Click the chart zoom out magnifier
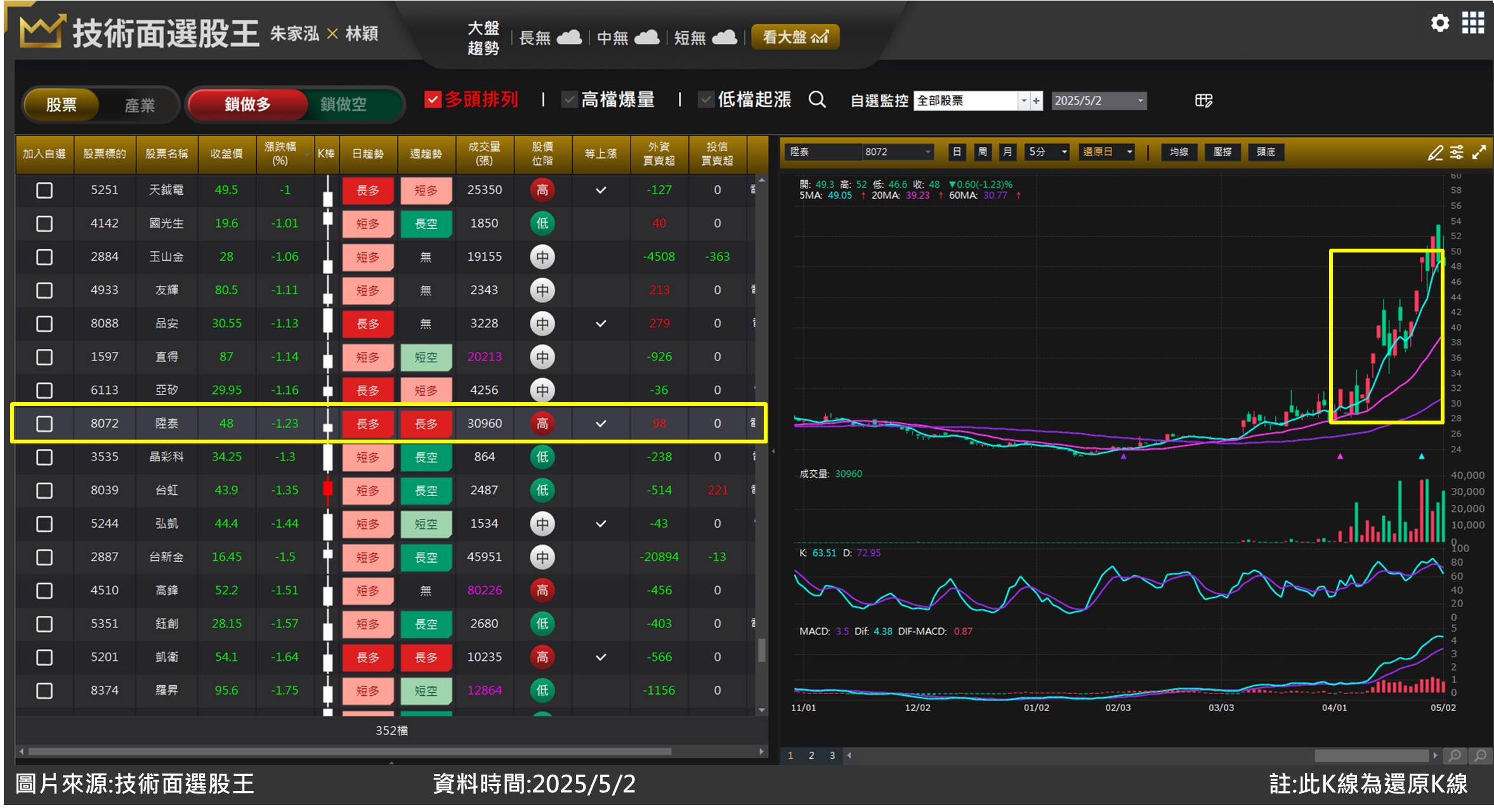This screenshot has width=1494, height=812. click(1481, 756)
